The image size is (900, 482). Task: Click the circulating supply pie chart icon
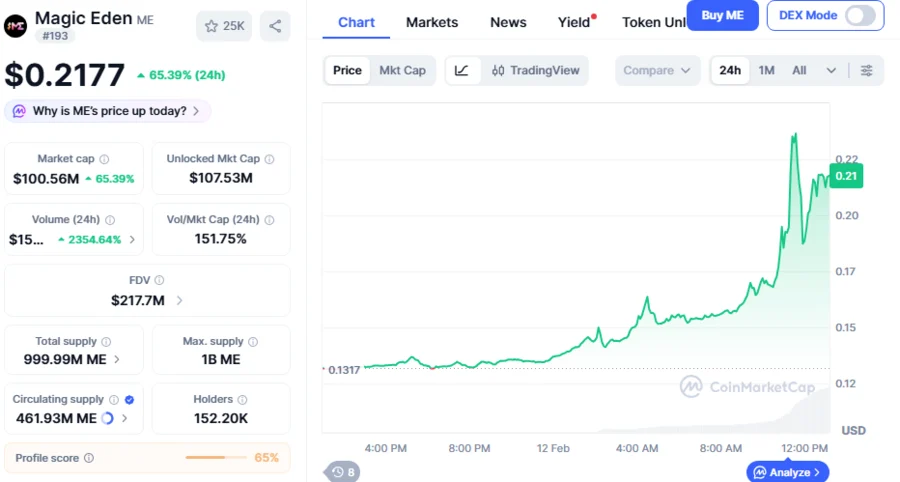click(x=108, y=418)
